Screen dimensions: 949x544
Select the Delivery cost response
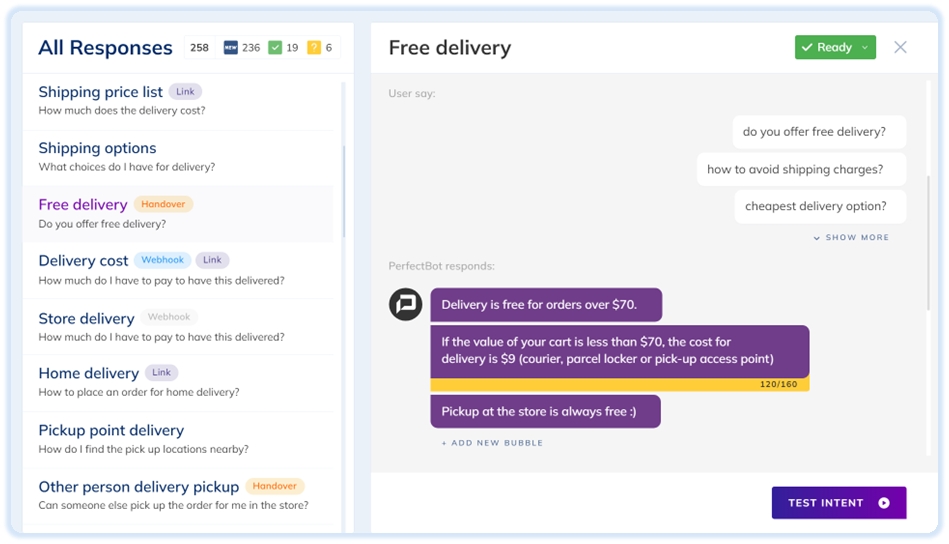point(178,270)
